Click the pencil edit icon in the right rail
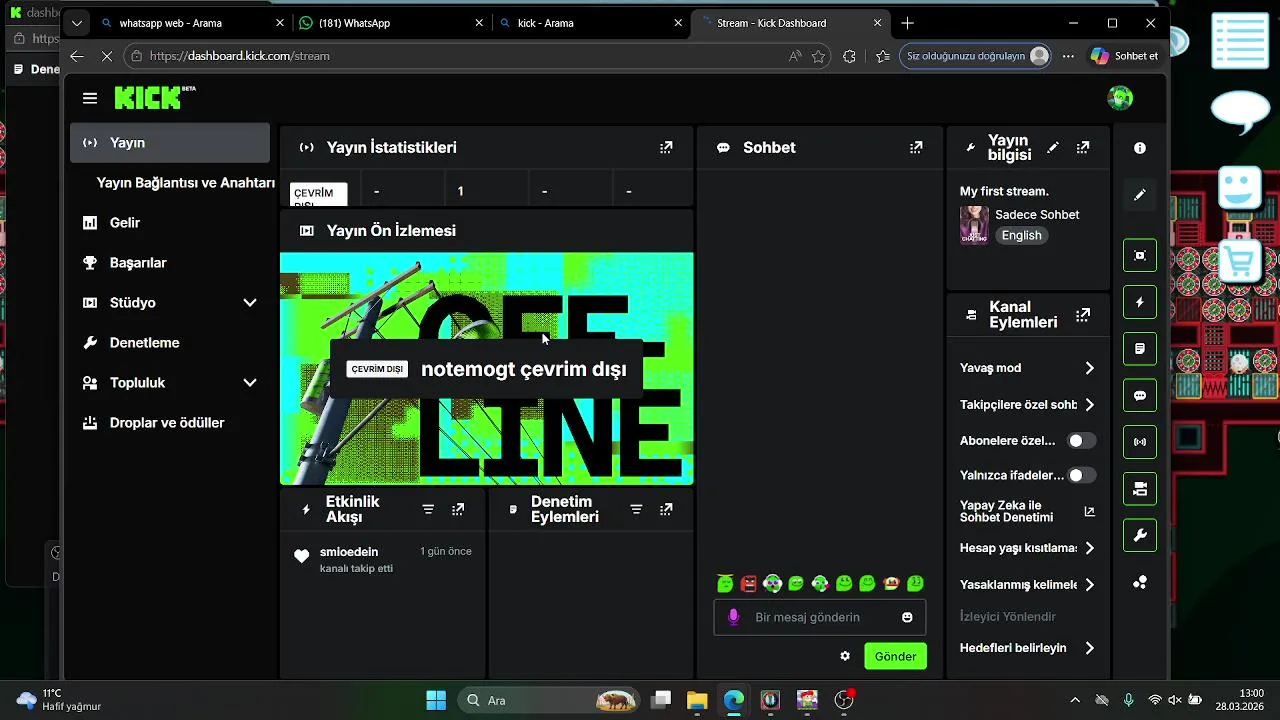1280x720 pixels. 1140,195
